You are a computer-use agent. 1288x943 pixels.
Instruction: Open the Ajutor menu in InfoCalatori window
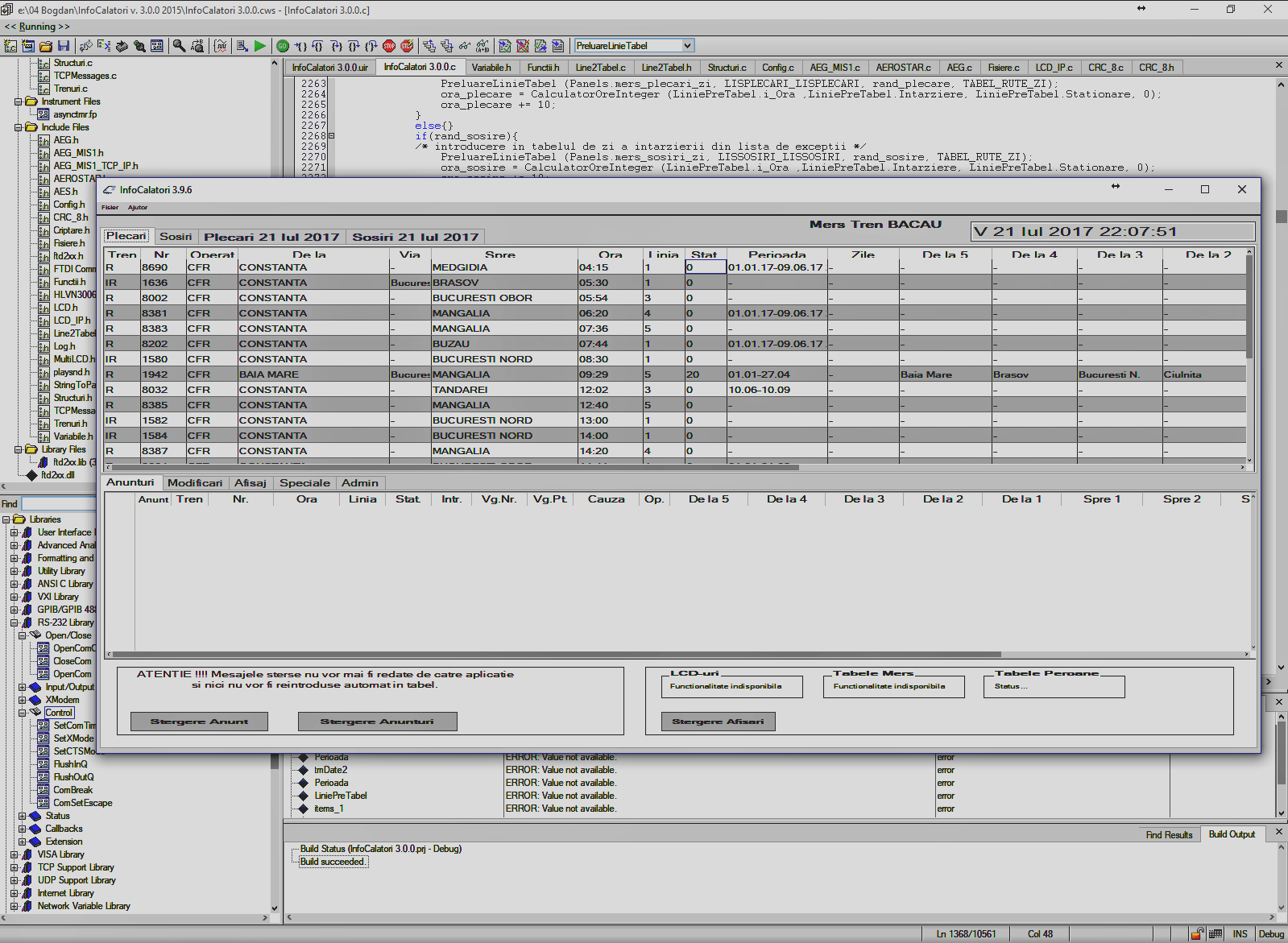[x=138, y=207]
